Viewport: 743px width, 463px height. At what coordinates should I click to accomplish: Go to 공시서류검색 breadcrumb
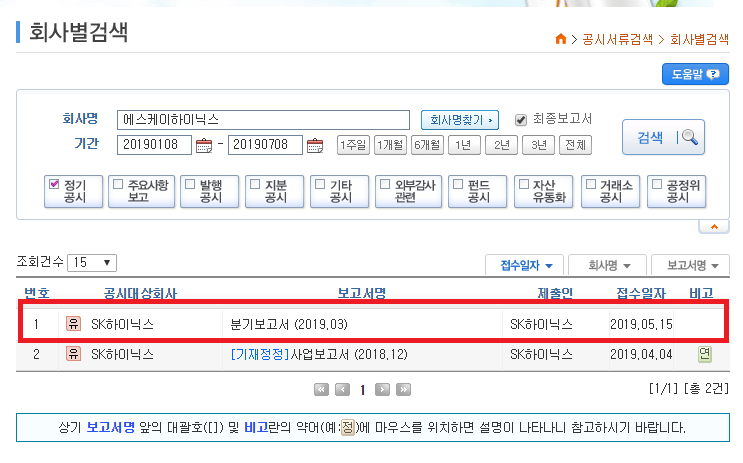tap(617, 39)
